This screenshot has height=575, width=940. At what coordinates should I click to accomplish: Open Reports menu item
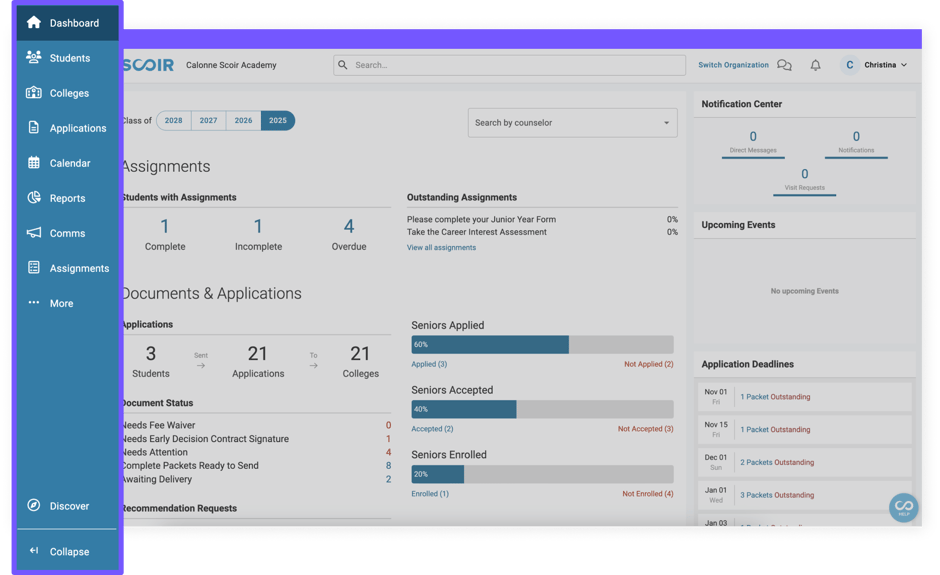[67, 198]
